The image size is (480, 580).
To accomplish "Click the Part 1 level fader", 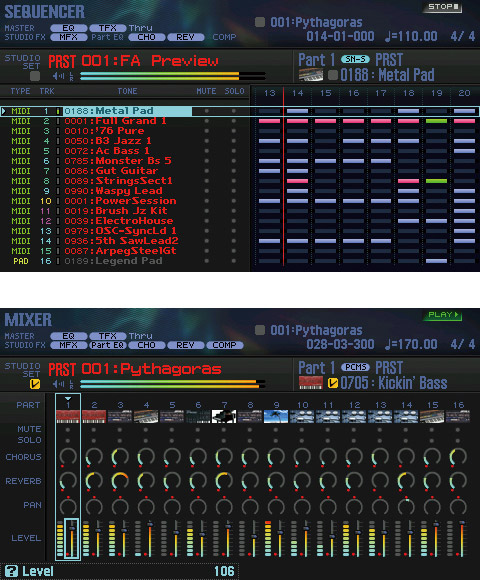I will point(72,538).
